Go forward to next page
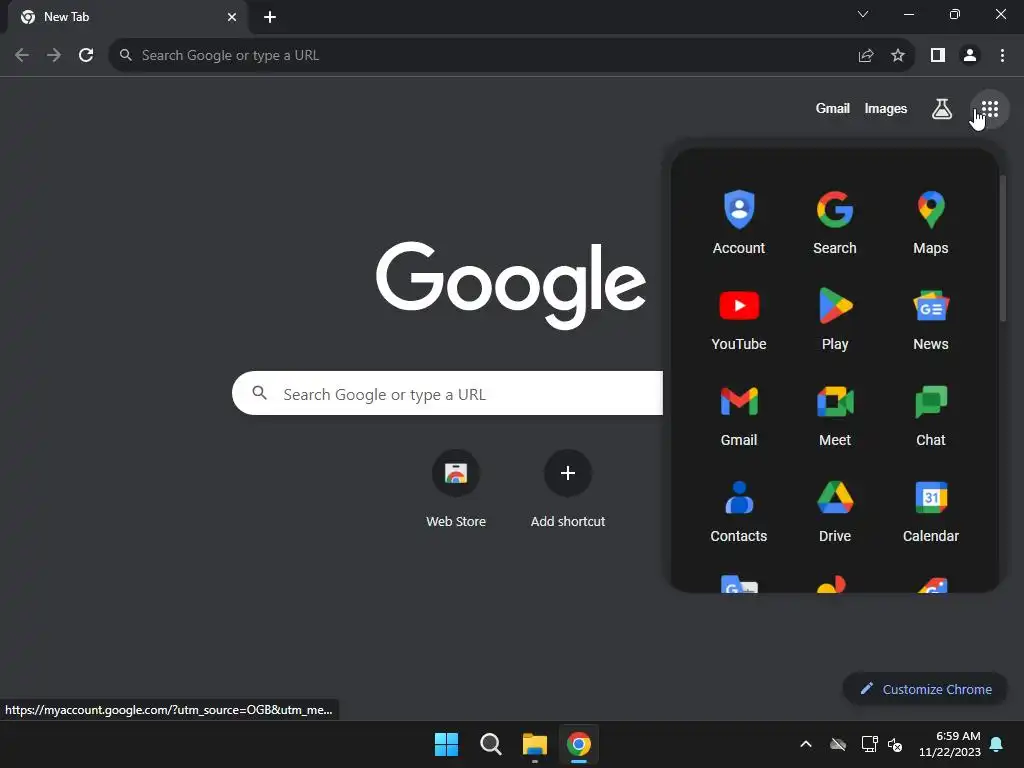Image resolution: width=1024 pixels, height=768 pixels. 54,56
